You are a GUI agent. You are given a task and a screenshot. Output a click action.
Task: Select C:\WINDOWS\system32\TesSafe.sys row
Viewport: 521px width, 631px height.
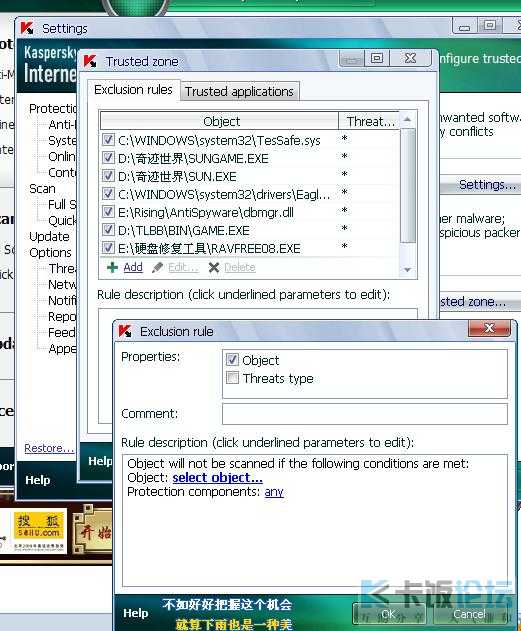coord(250,140)
